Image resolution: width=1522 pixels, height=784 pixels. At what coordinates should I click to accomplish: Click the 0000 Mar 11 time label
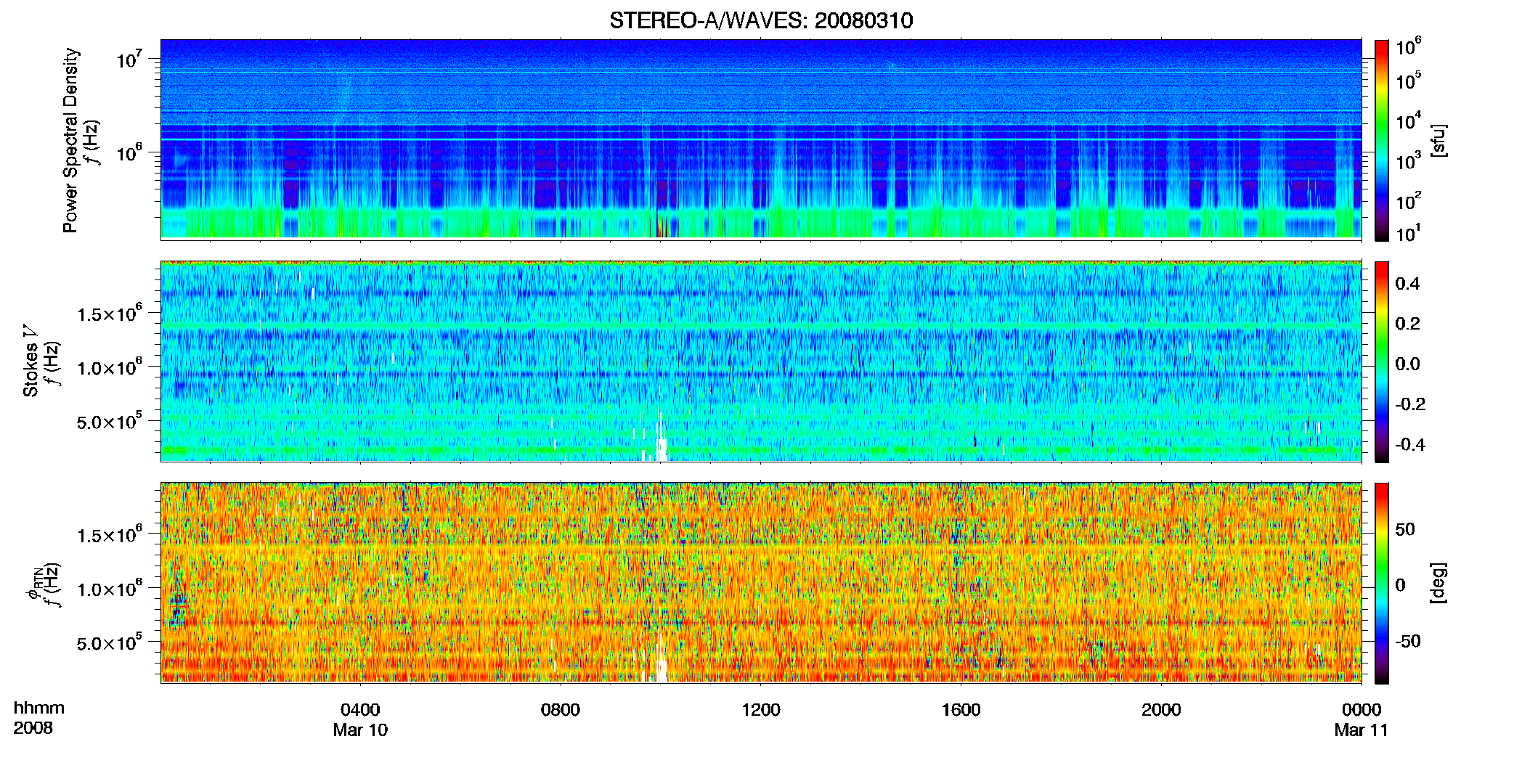(1362, 719)
